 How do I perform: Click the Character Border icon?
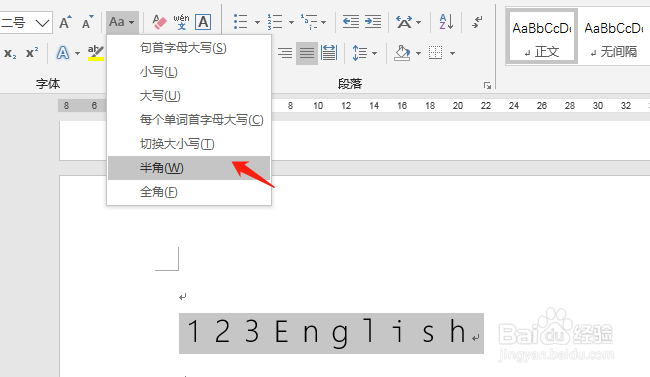[x=203, y=22]
